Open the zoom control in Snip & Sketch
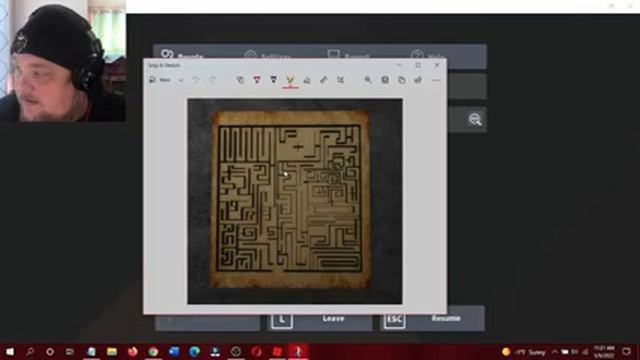The width and height of the screenshot is (640, 360). click(368, 80)
